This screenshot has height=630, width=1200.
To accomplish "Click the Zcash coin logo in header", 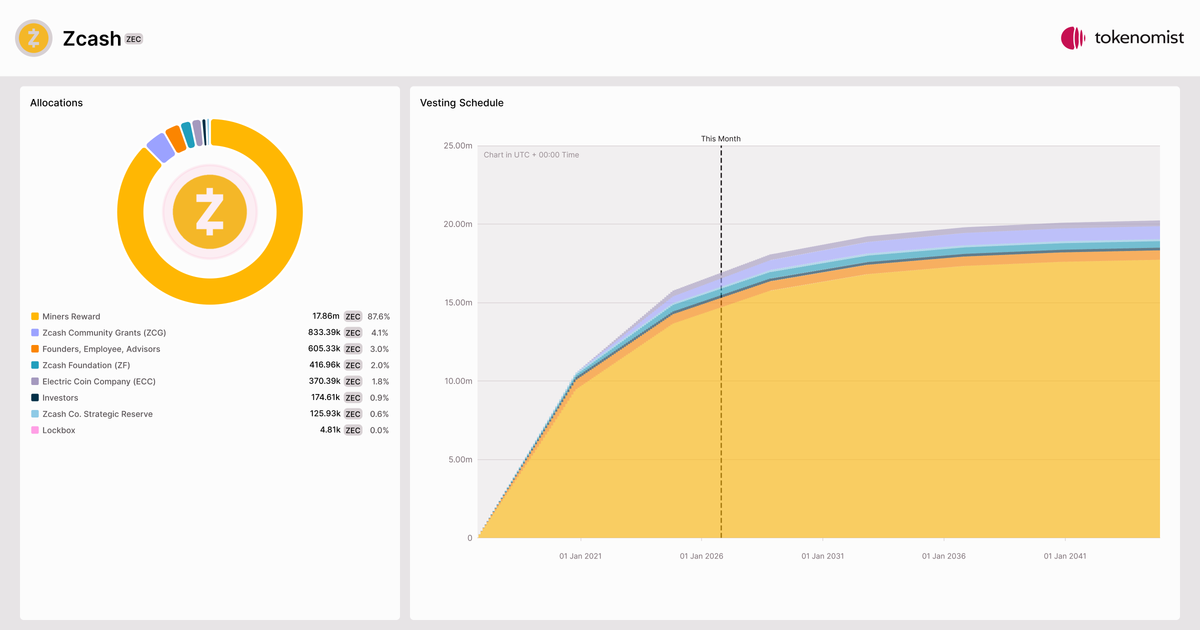I will (34, 38).
